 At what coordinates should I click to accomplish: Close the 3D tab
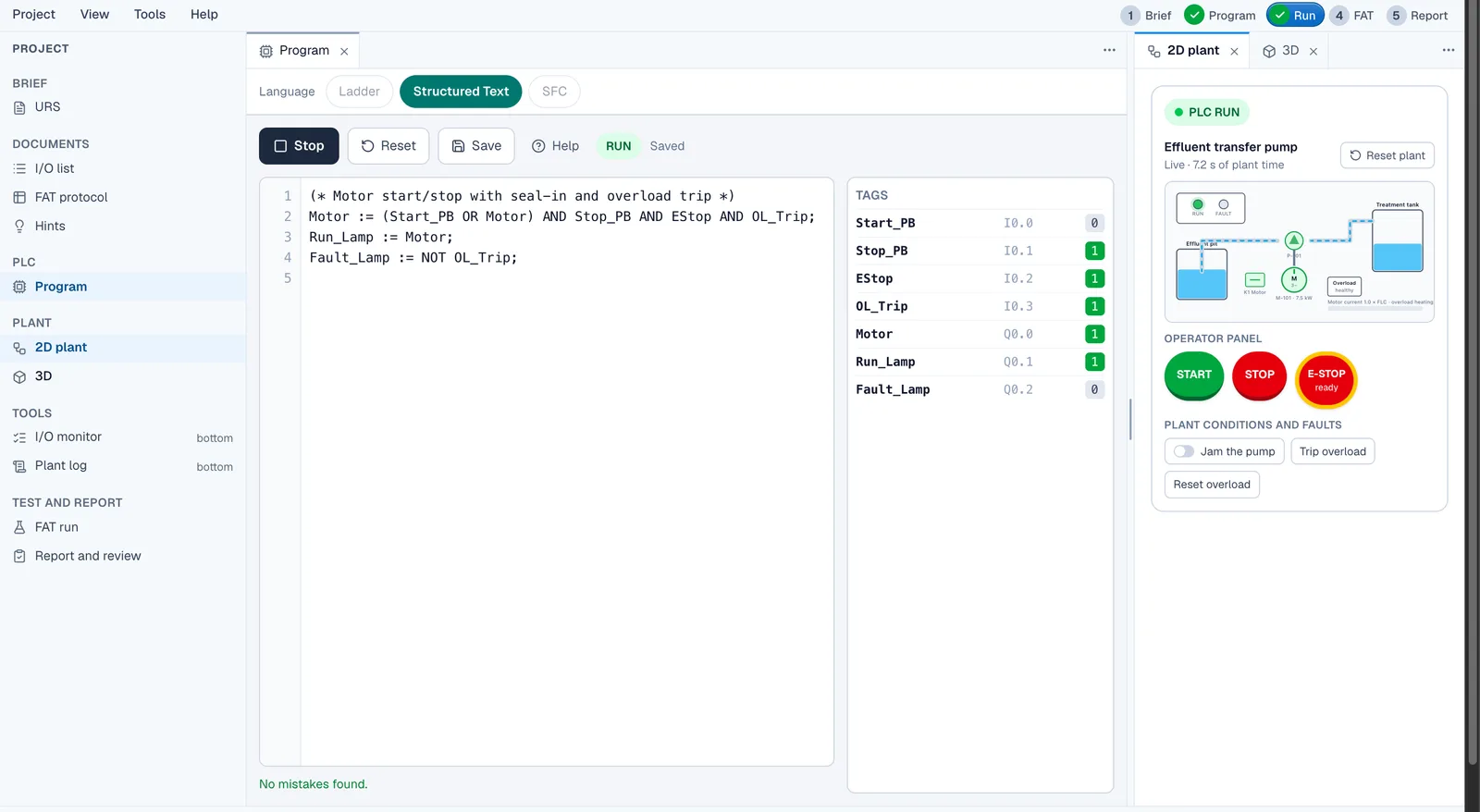[x=1313, y=52]
